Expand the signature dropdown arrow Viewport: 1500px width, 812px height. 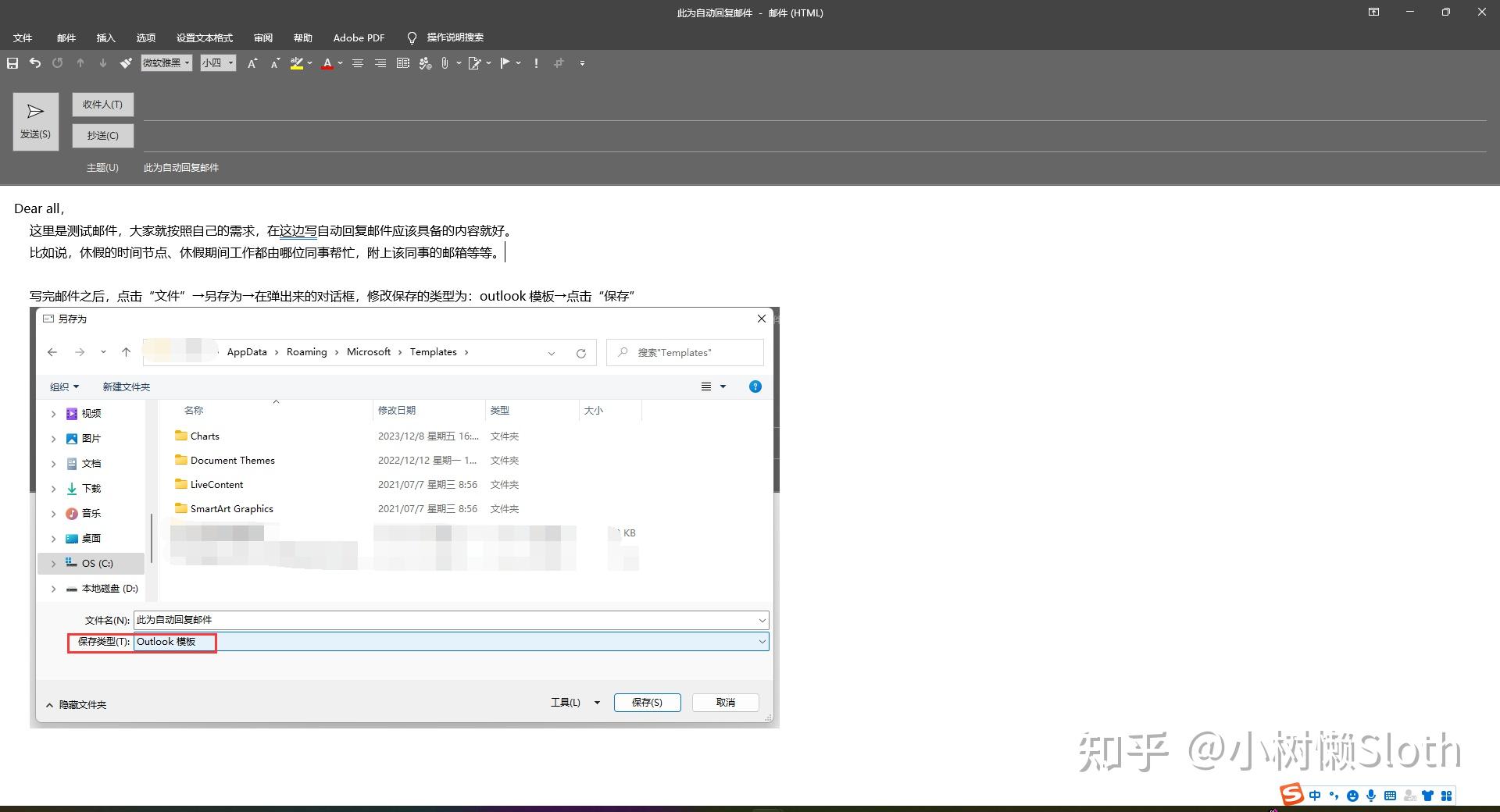[x=488, y=63]
